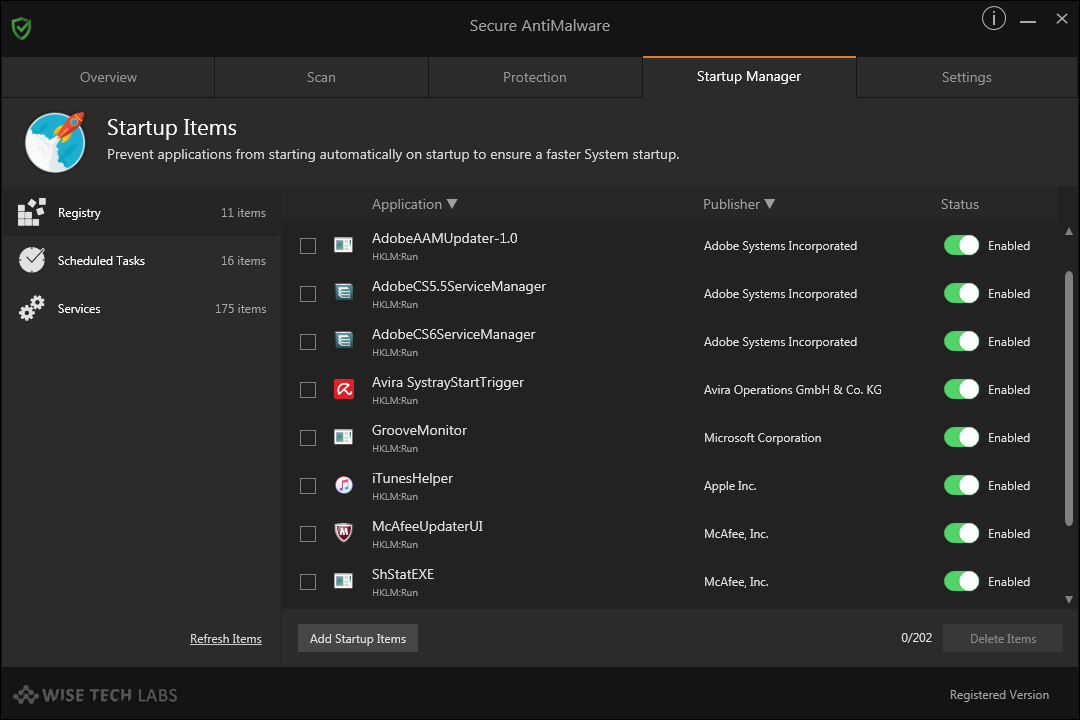Click the iTunesHelper music icon
Screen dimensions: 1080x720
pos(344,485)
